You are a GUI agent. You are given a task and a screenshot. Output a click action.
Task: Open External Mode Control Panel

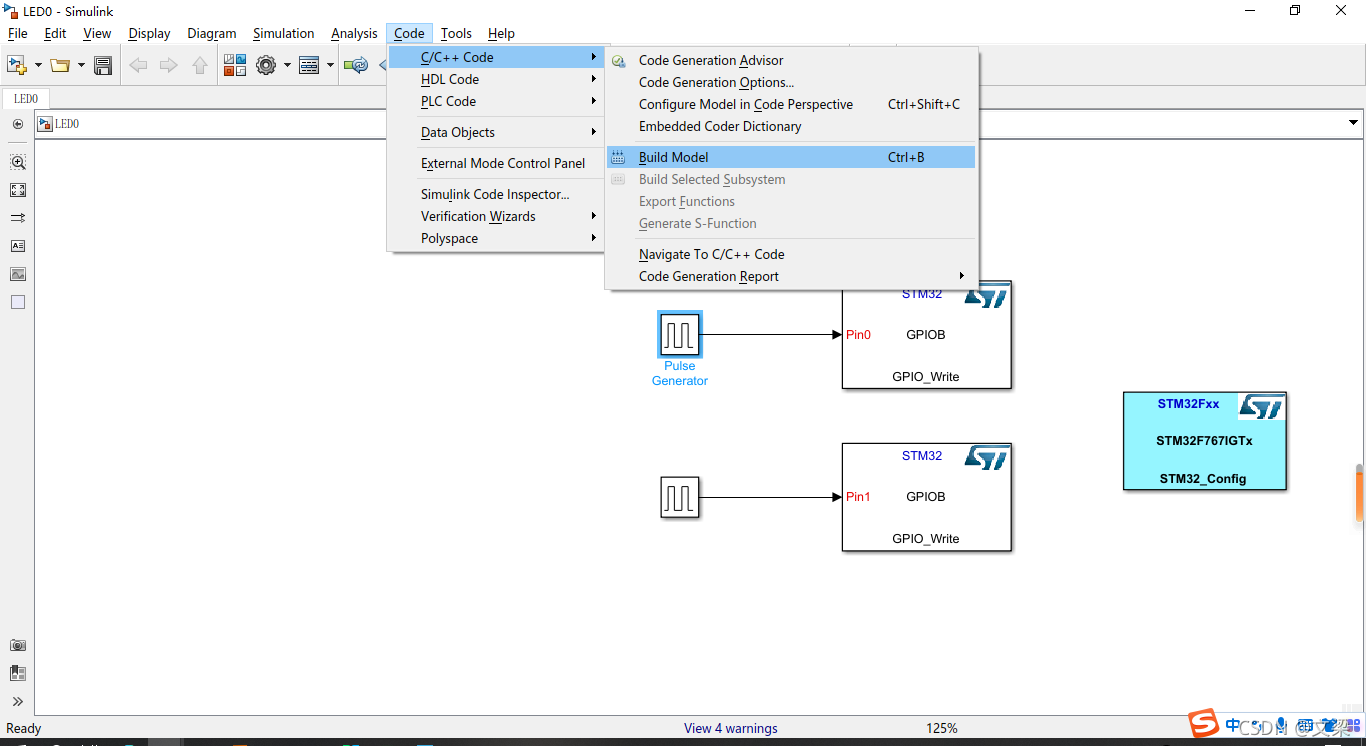496,163
